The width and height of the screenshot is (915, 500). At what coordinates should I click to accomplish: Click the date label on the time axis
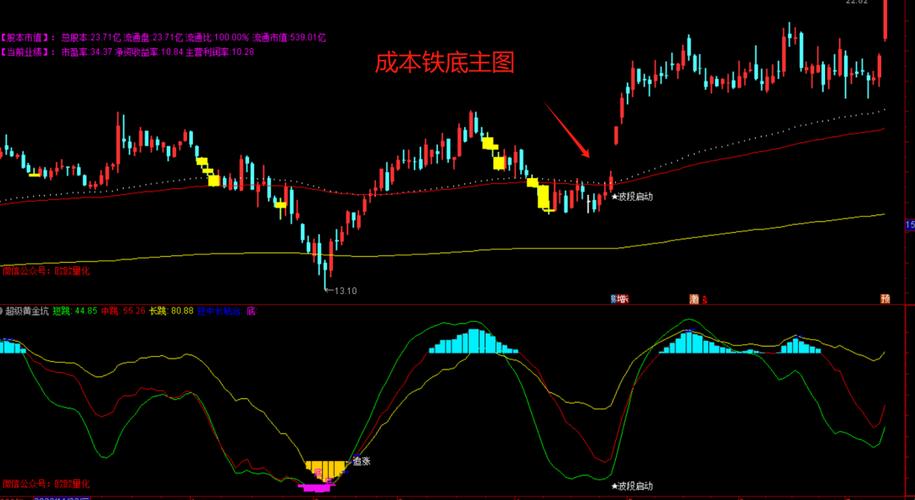61,497
